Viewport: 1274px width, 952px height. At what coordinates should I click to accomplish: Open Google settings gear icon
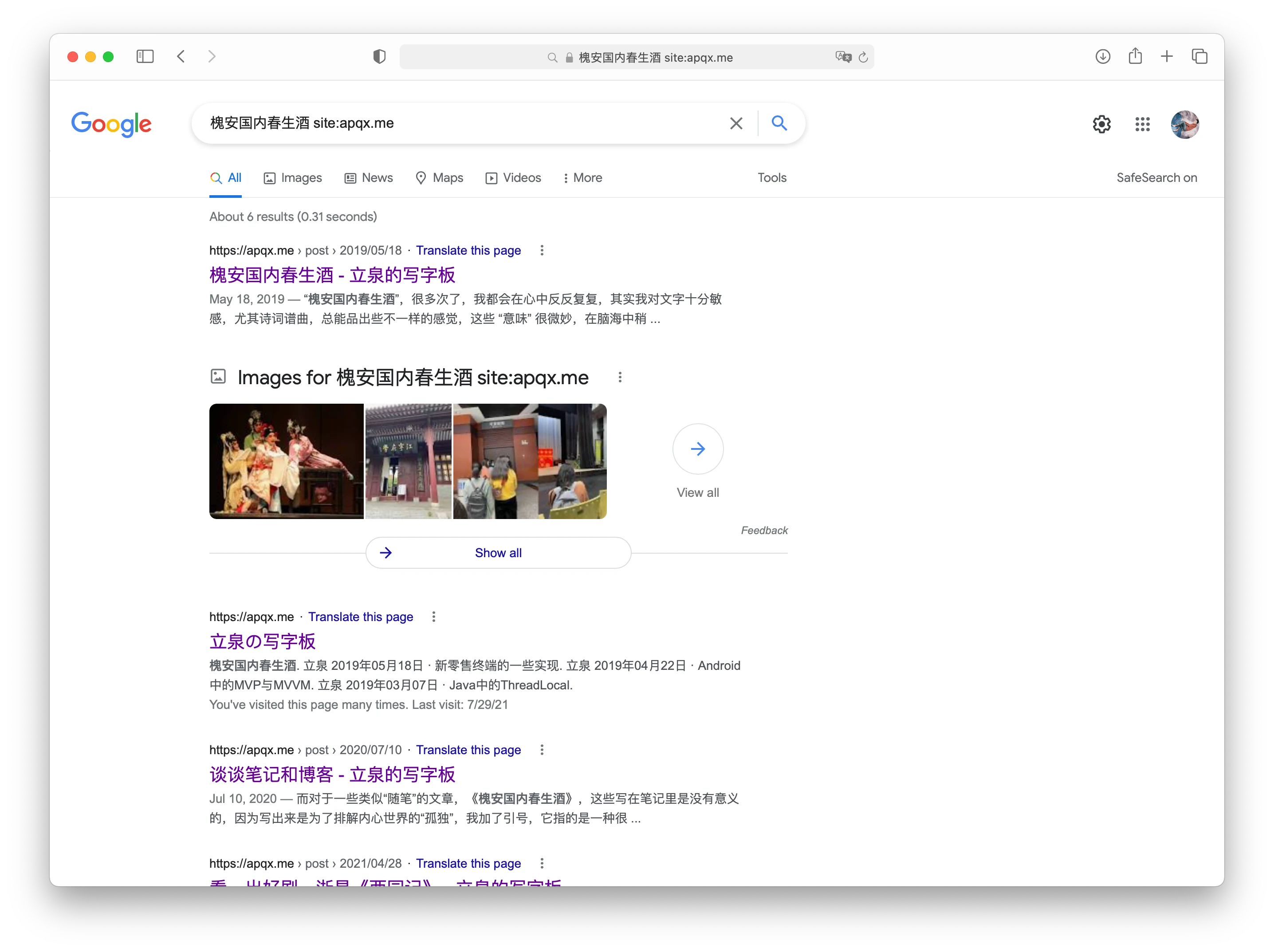coord(1101,124)
